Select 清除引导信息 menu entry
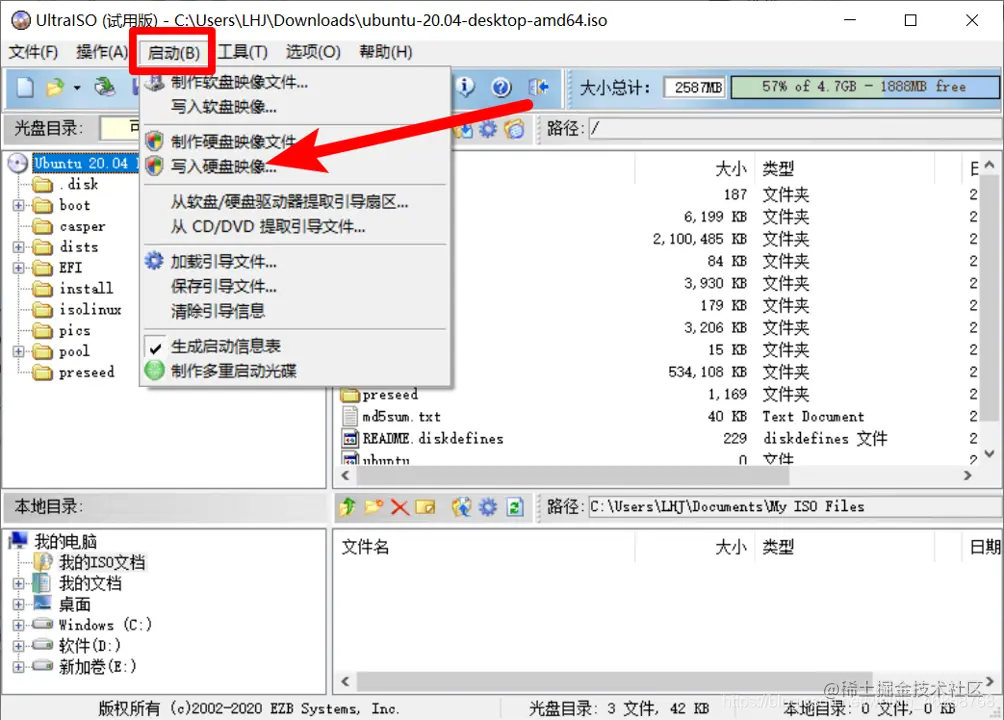1004x720 pixels. coord(218,311)
